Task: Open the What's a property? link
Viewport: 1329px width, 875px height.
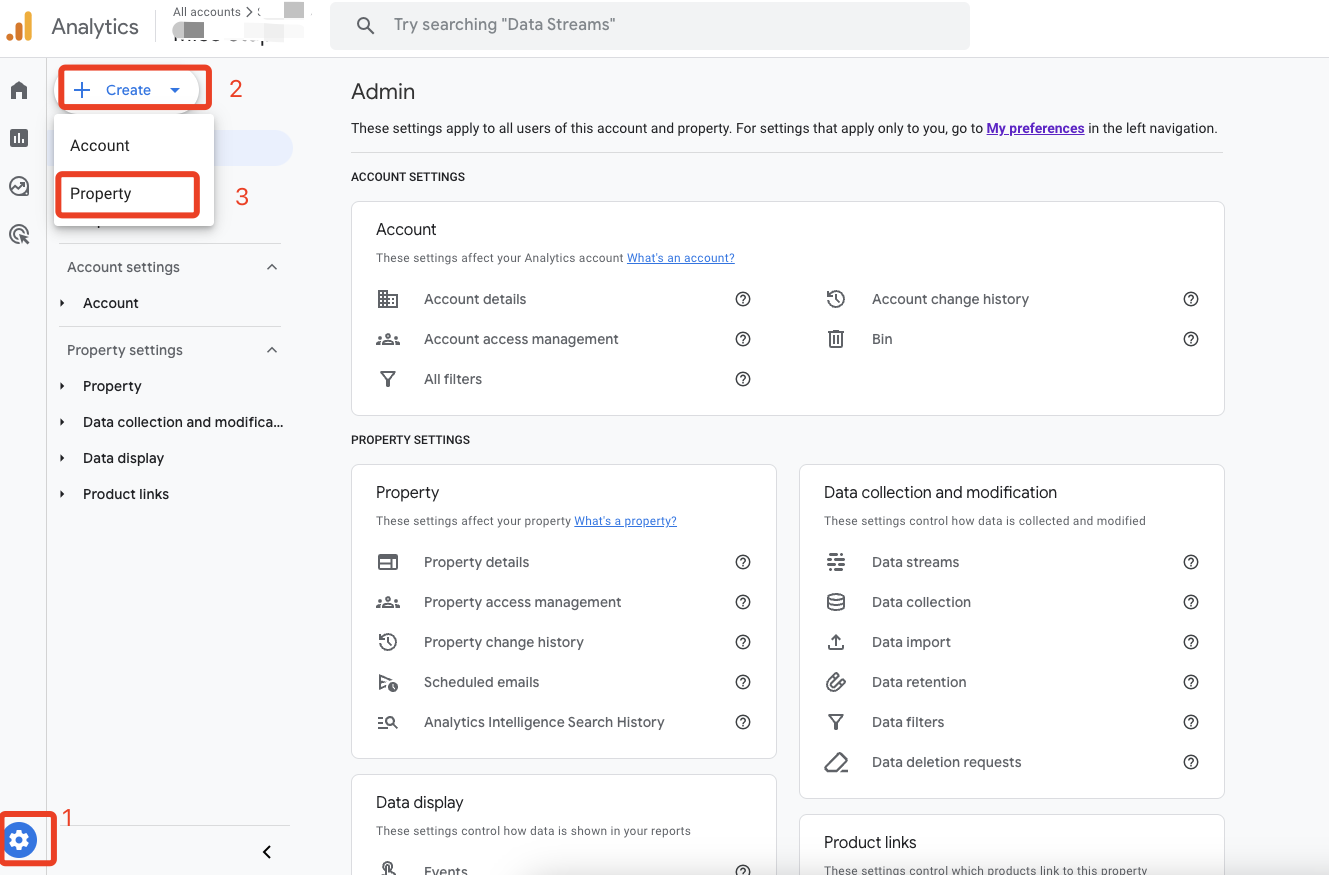Action: (625, 521)
